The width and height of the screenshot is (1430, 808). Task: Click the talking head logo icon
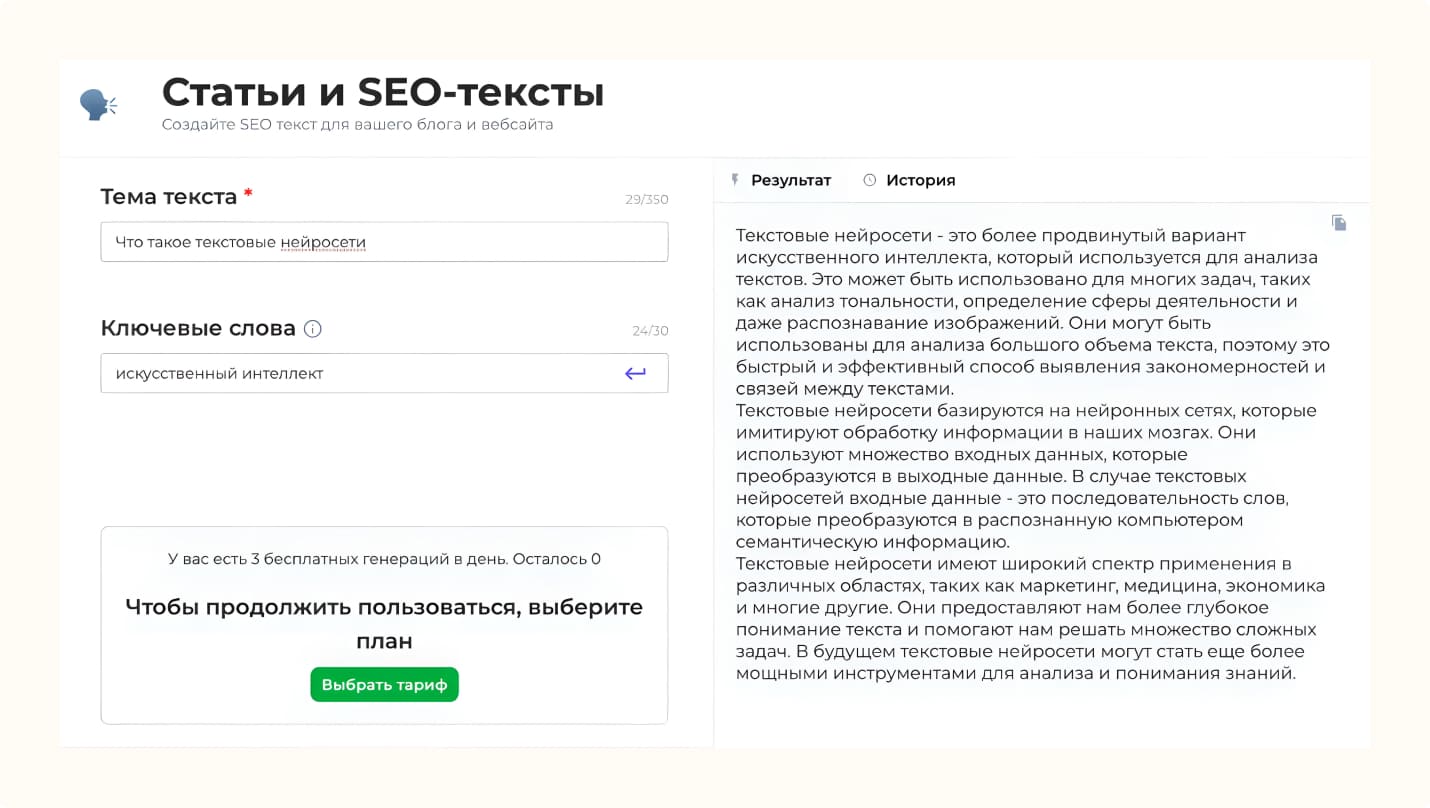click(98, 105)
